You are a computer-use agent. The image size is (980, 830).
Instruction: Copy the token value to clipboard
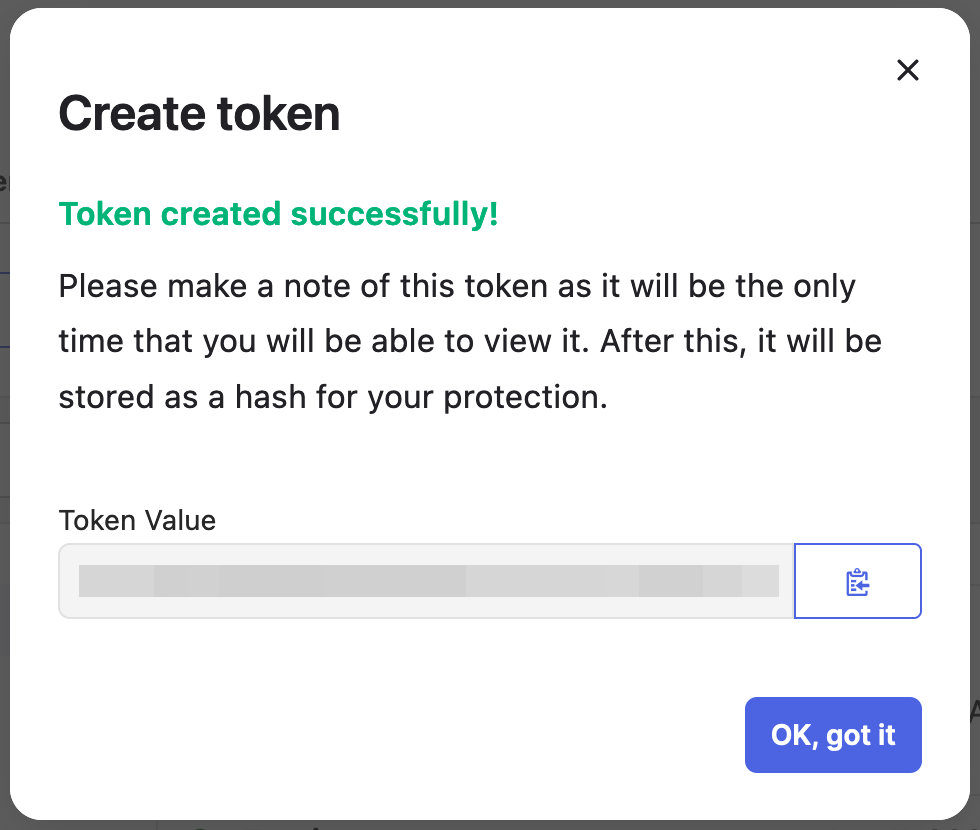[857, 582]
